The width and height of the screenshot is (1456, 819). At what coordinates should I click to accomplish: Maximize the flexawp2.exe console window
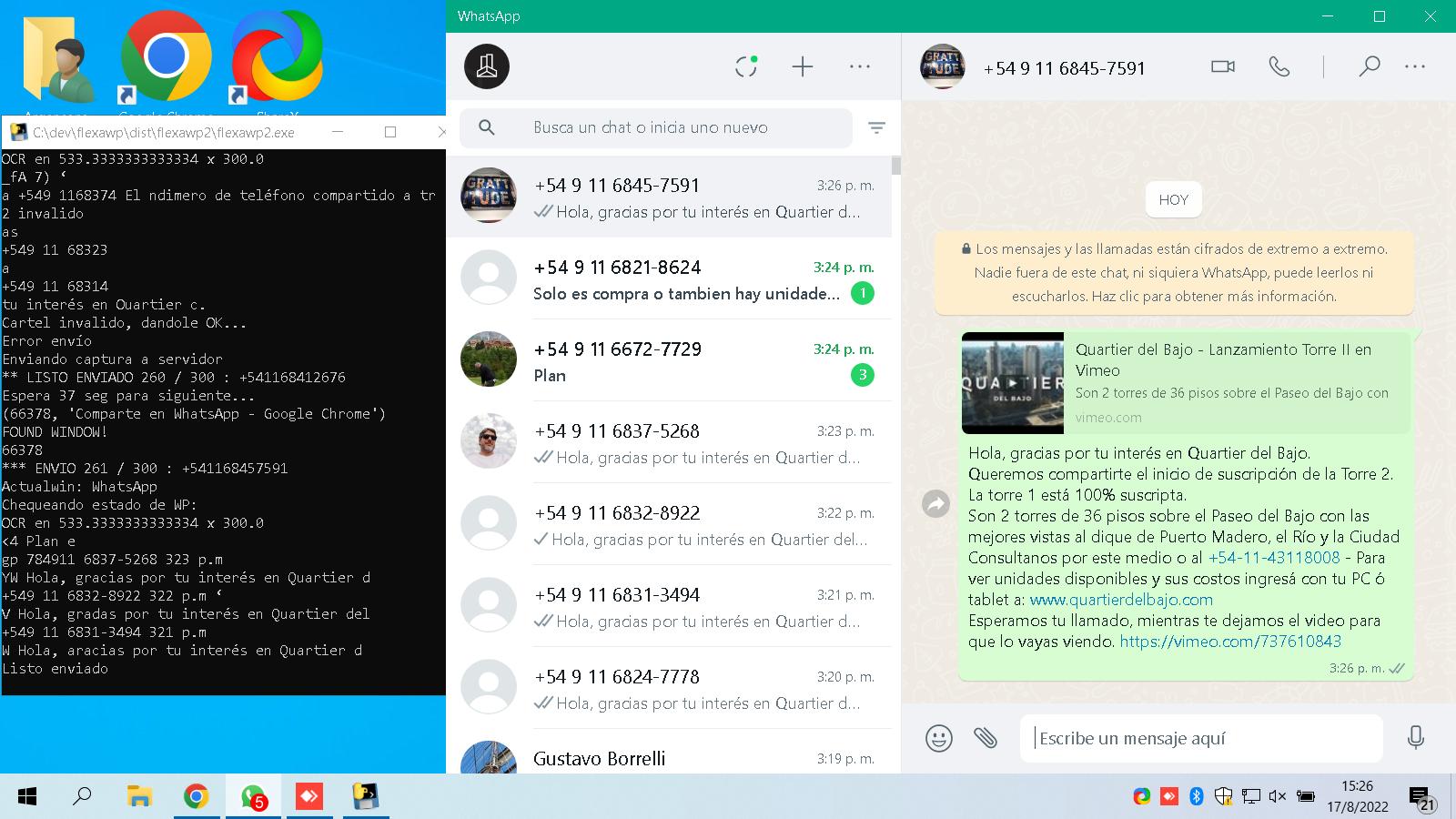tap(390, 132)
